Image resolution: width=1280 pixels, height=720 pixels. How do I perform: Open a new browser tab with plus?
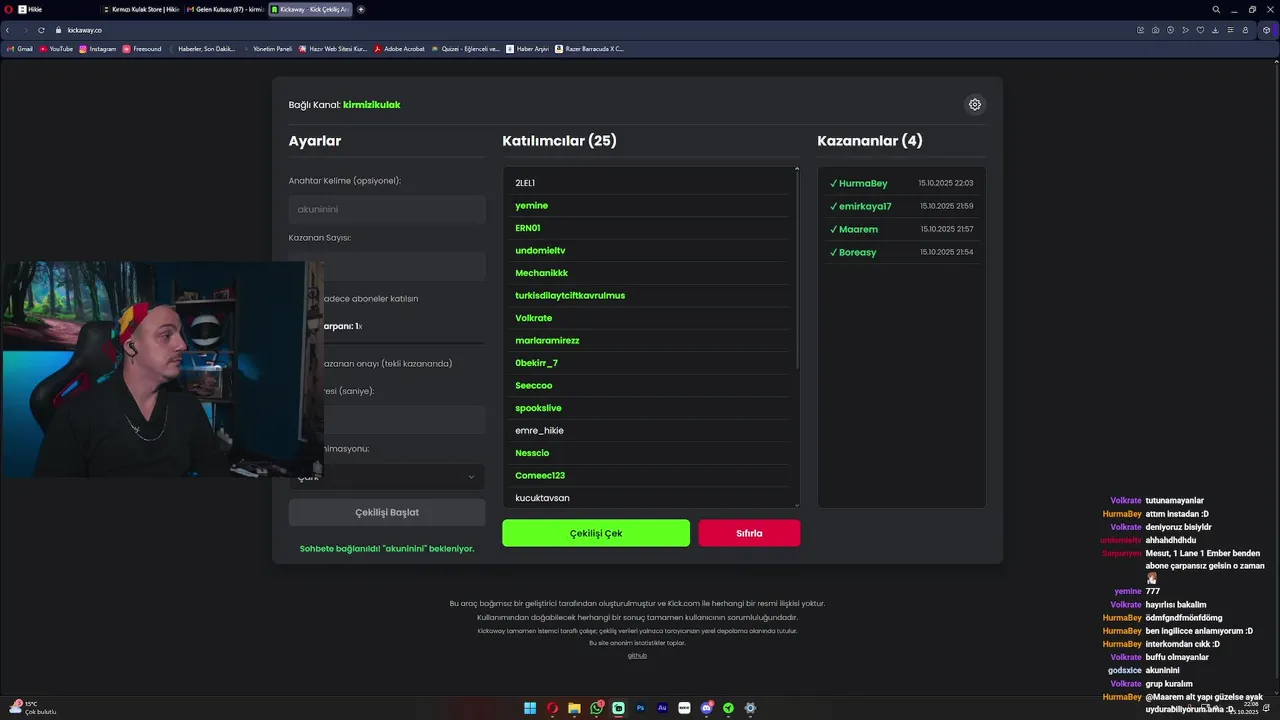pyautogui.click(x=361, y=9)
